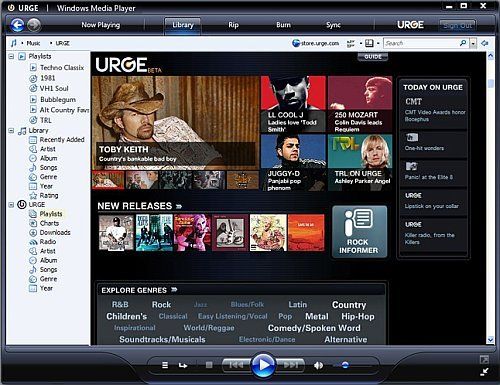The height and width of the screenshot is (385, 500).
Task: Click the stop button
Action: [x=209, y=365]
